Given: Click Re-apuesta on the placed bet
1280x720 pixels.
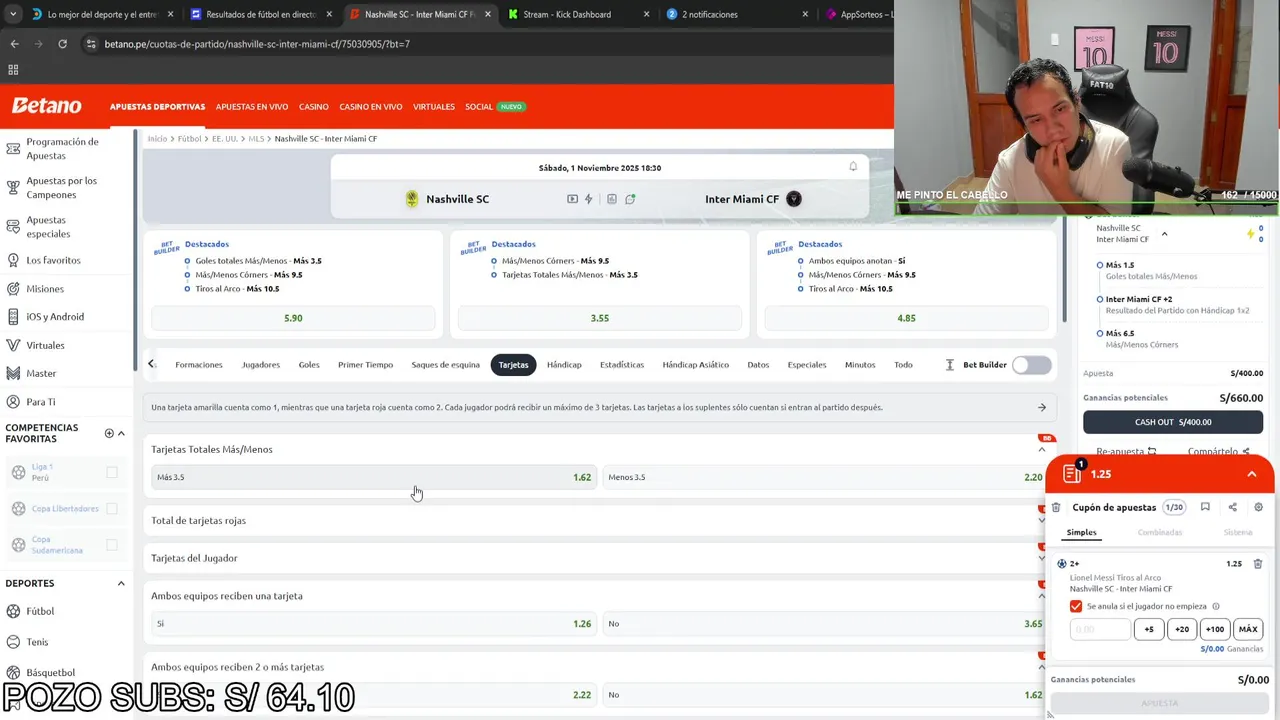Looking at the screenshot, I should [1126, 452].
